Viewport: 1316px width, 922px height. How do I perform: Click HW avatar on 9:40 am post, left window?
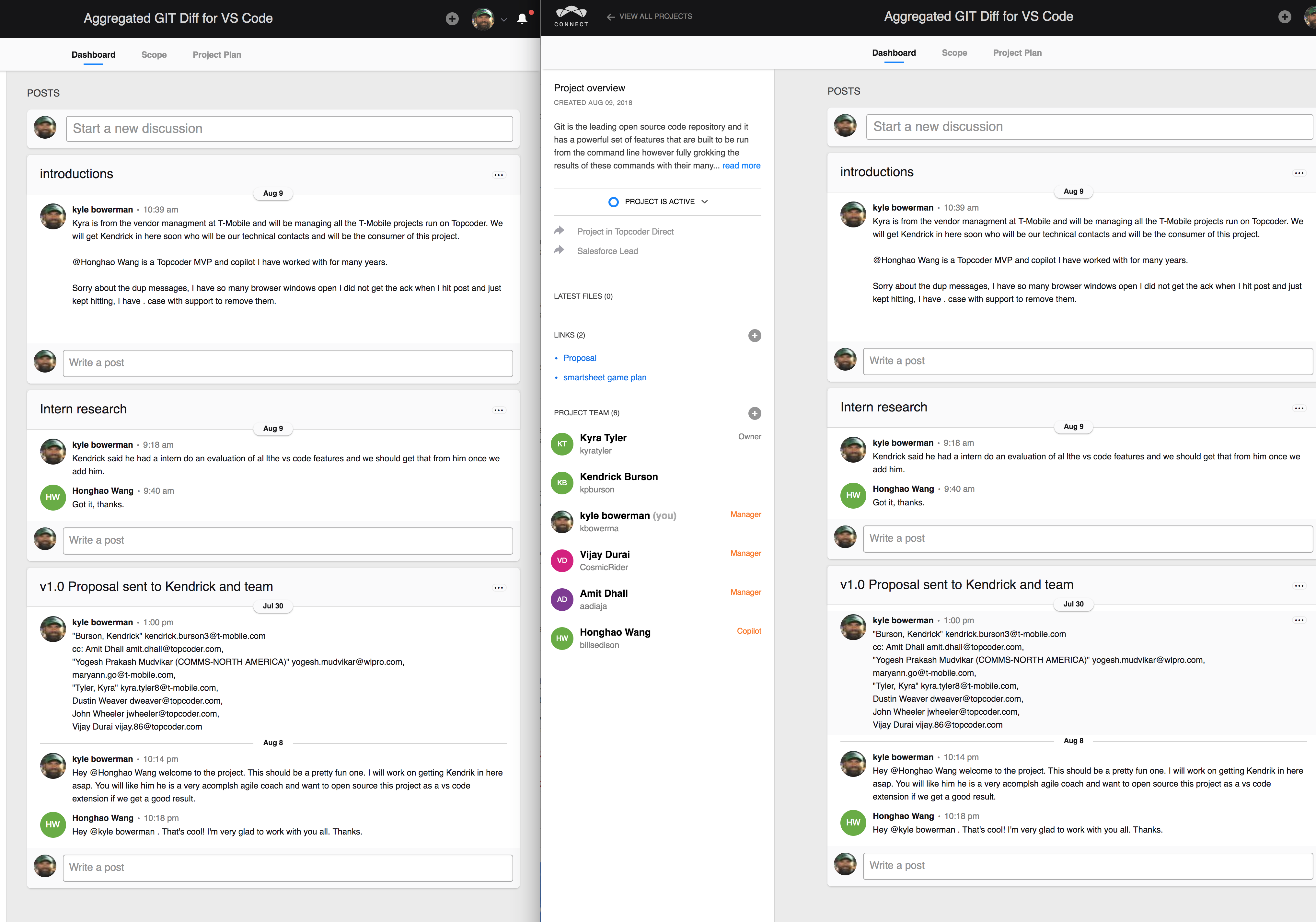pos(53,497)
